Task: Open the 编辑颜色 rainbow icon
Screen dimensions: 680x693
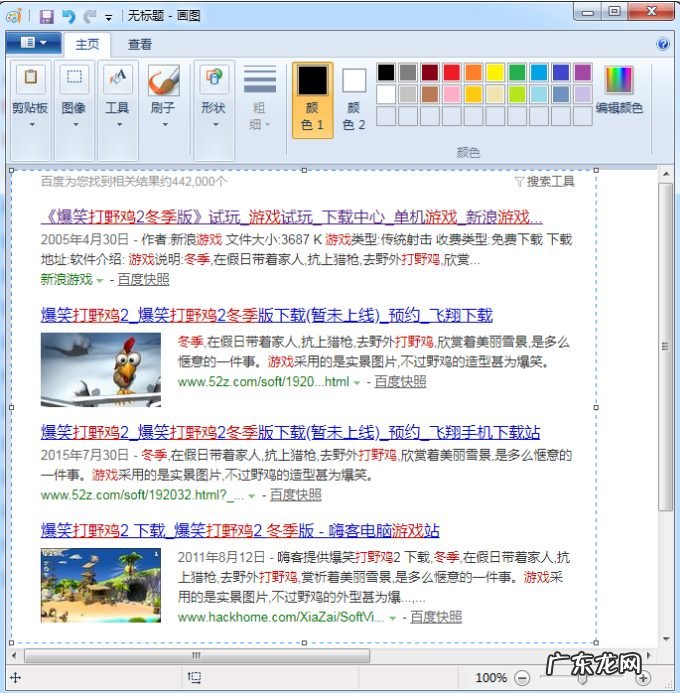Action: click(x=619, y=80)
